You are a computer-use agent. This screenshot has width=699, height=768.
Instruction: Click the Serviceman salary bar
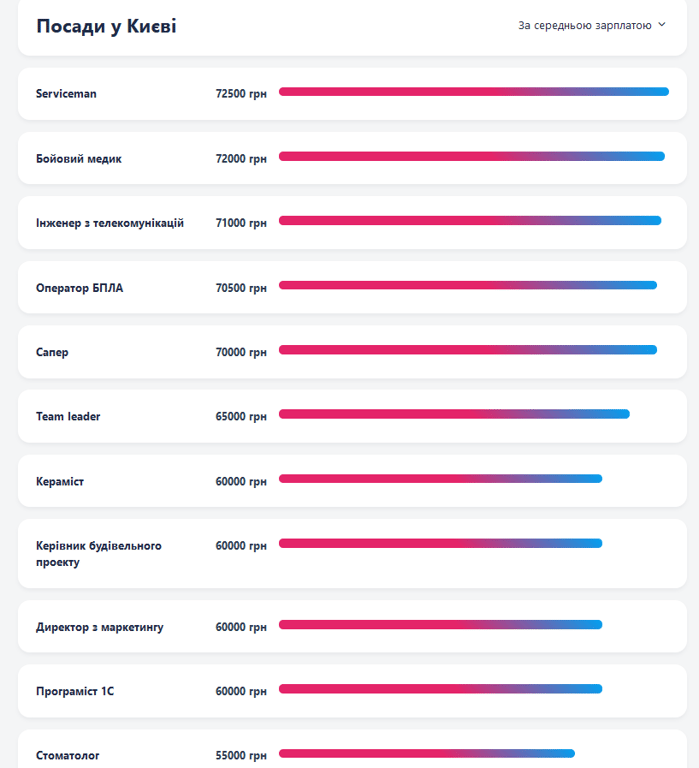[473, 92]
